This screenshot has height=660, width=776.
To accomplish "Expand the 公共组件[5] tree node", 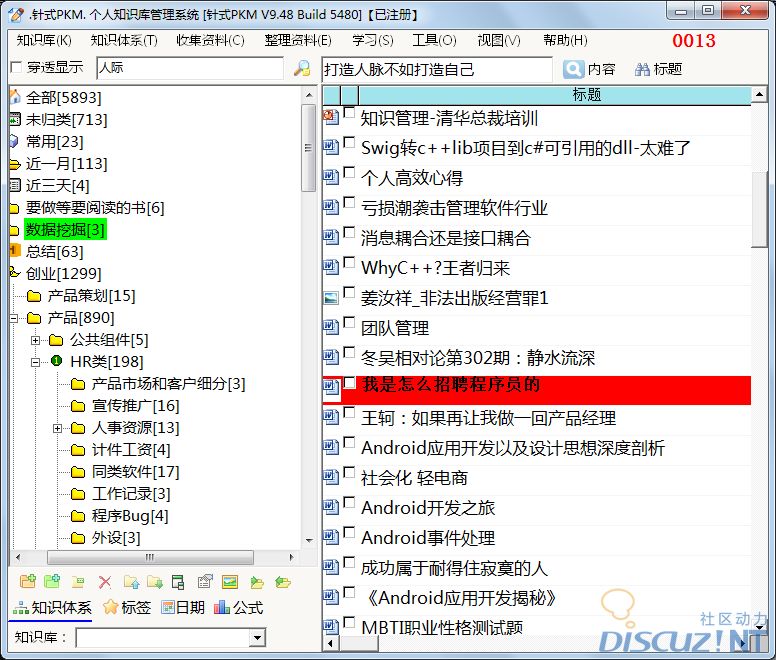I will 36,340.
